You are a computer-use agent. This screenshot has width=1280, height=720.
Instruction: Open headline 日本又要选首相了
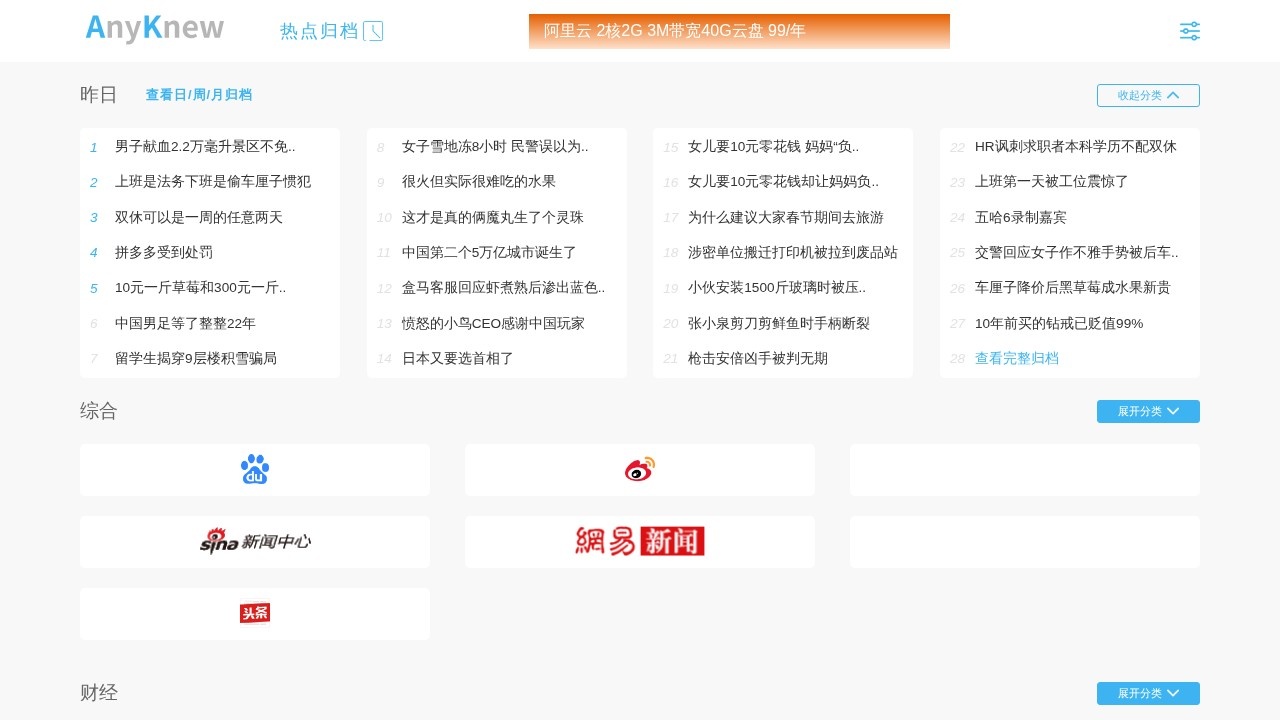(x=457, y=358)
